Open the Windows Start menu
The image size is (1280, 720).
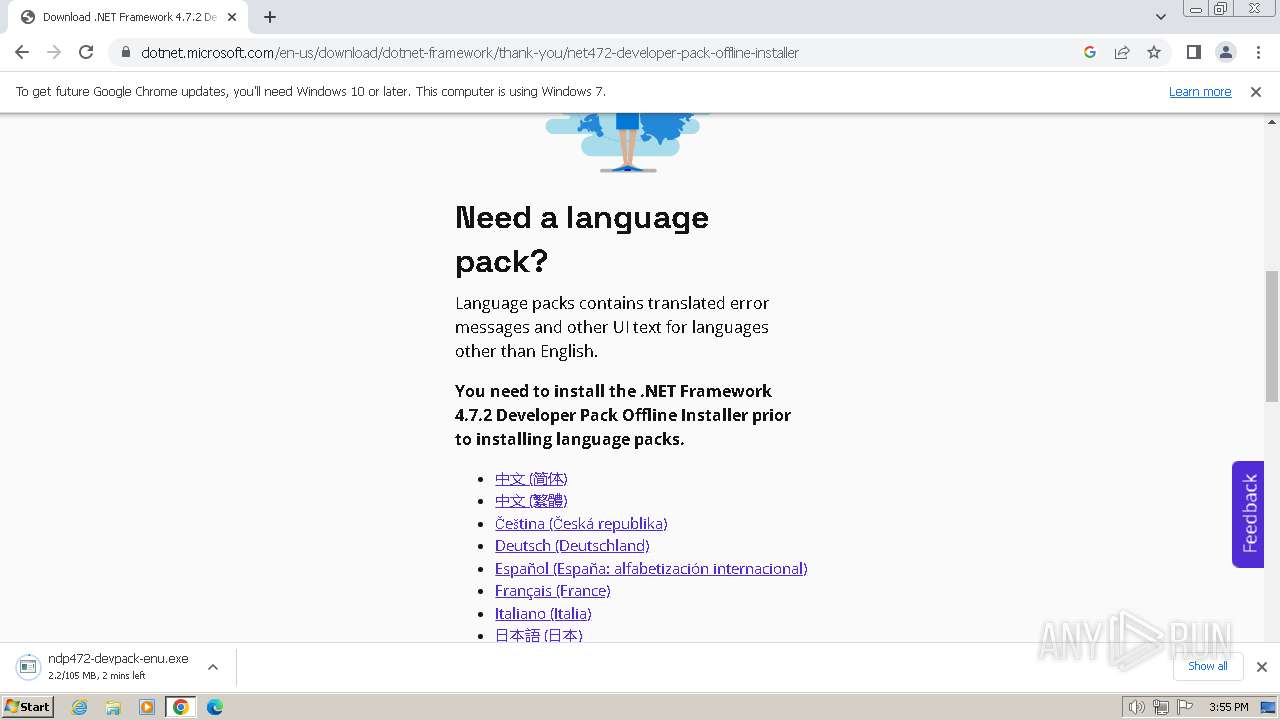[28, 707]
